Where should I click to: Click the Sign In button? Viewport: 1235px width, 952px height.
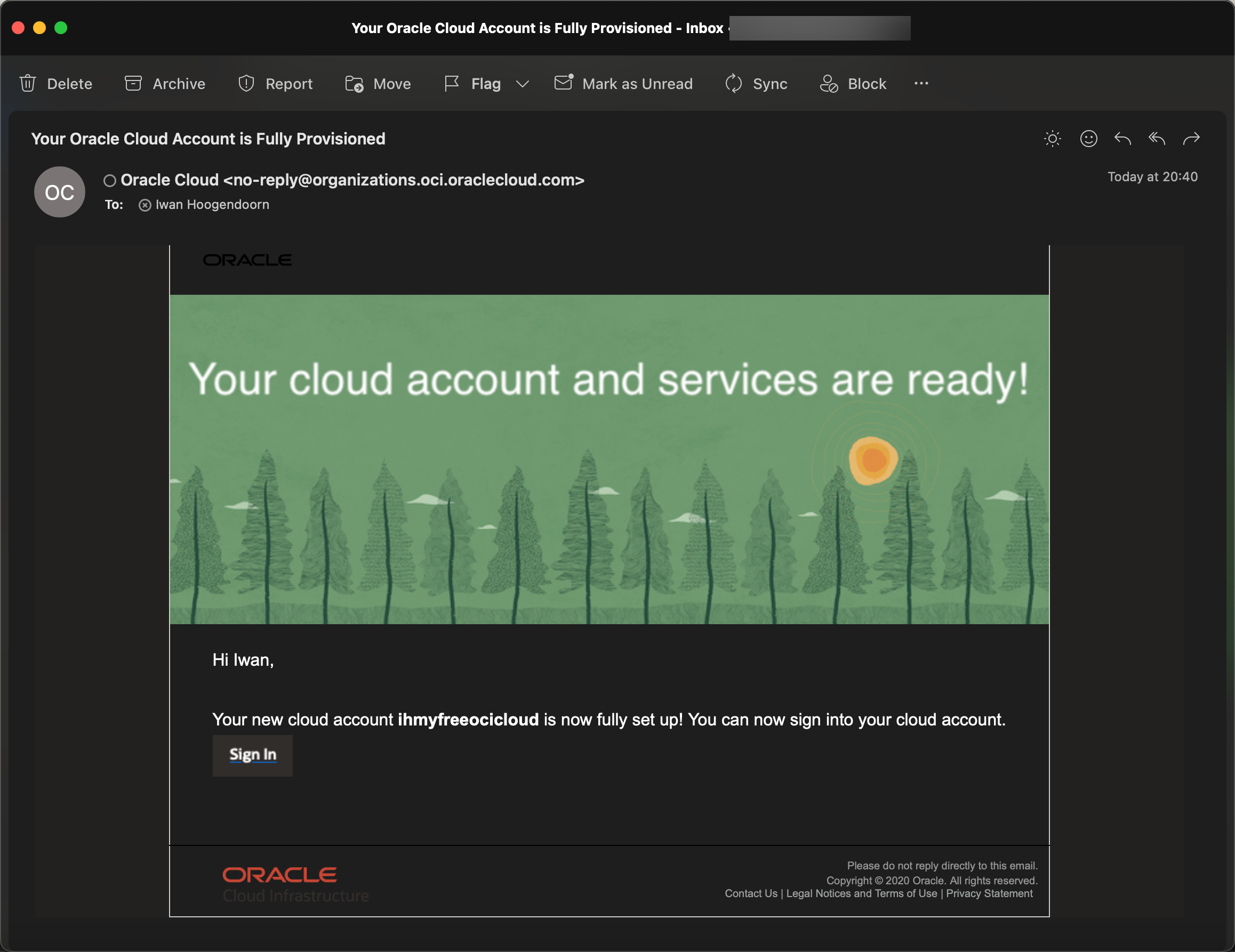pyautogui.click(x=253, y=755)
